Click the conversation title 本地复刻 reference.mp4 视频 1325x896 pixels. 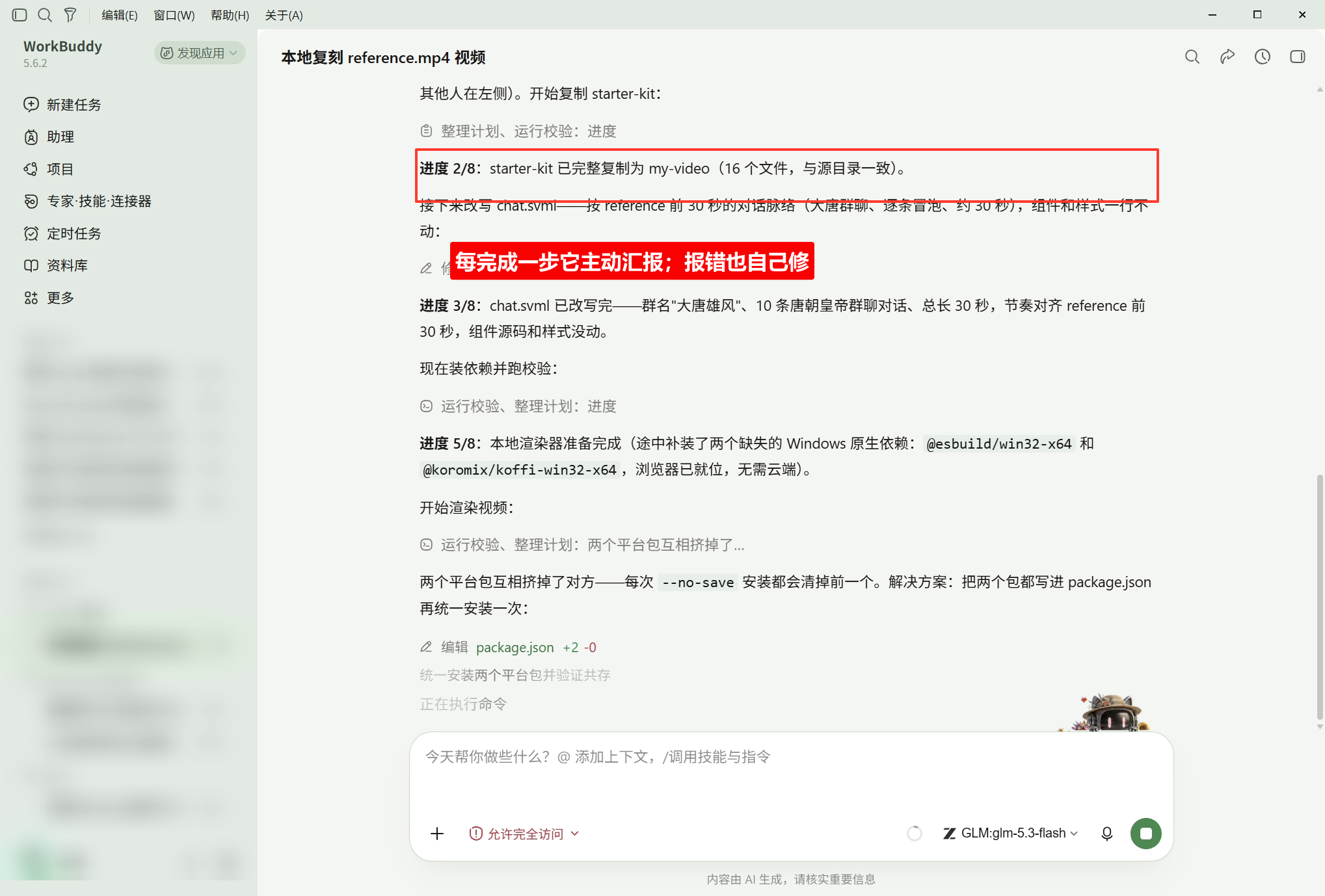pyautogui.click(x=383, y=57)
